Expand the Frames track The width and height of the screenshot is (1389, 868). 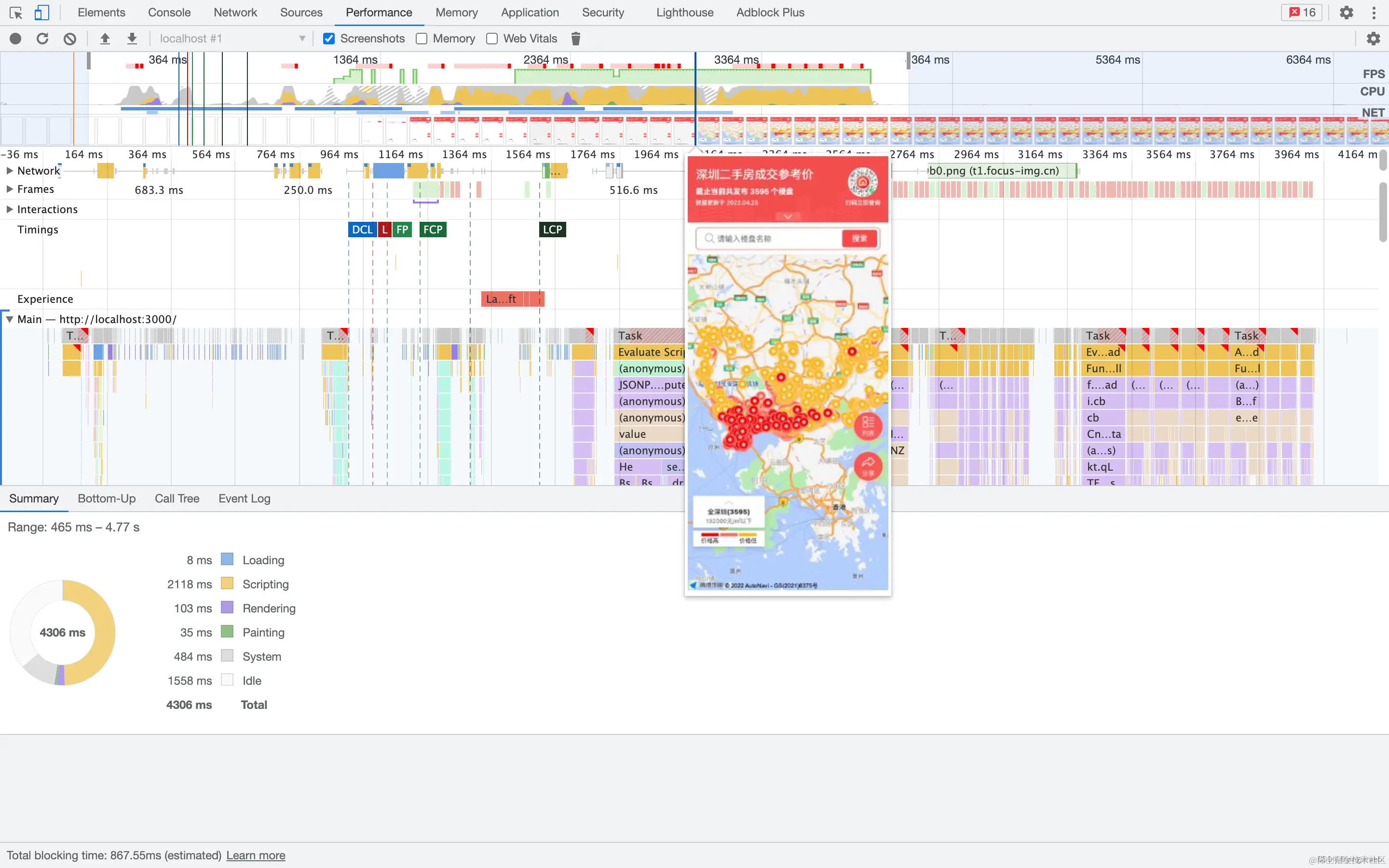tap(10, 189)
